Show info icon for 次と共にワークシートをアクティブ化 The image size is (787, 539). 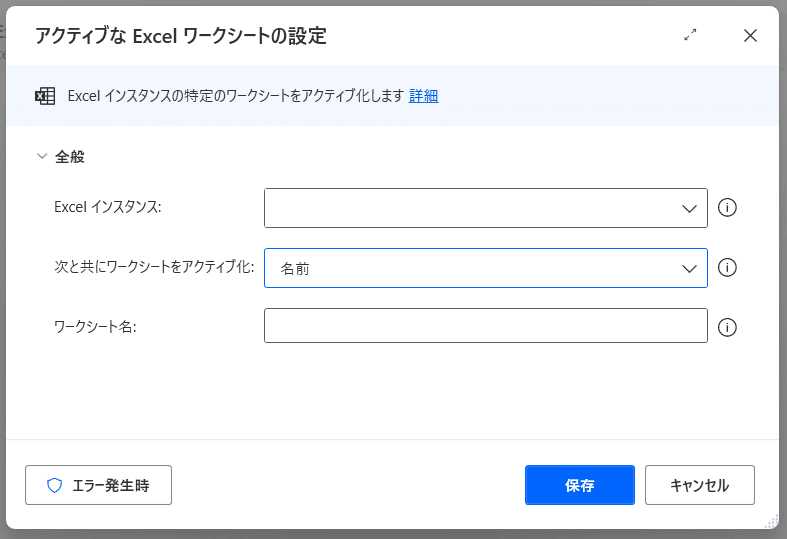point(728,268)
